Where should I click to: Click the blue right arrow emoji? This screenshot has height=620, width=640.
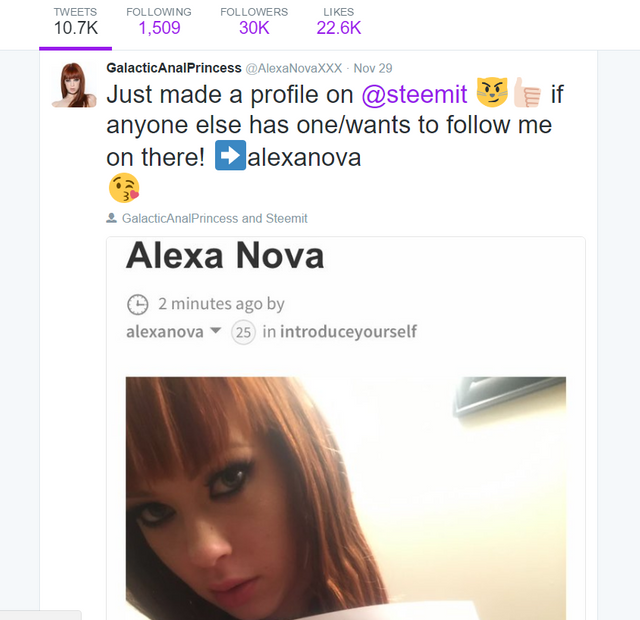[x=231, y=155]
